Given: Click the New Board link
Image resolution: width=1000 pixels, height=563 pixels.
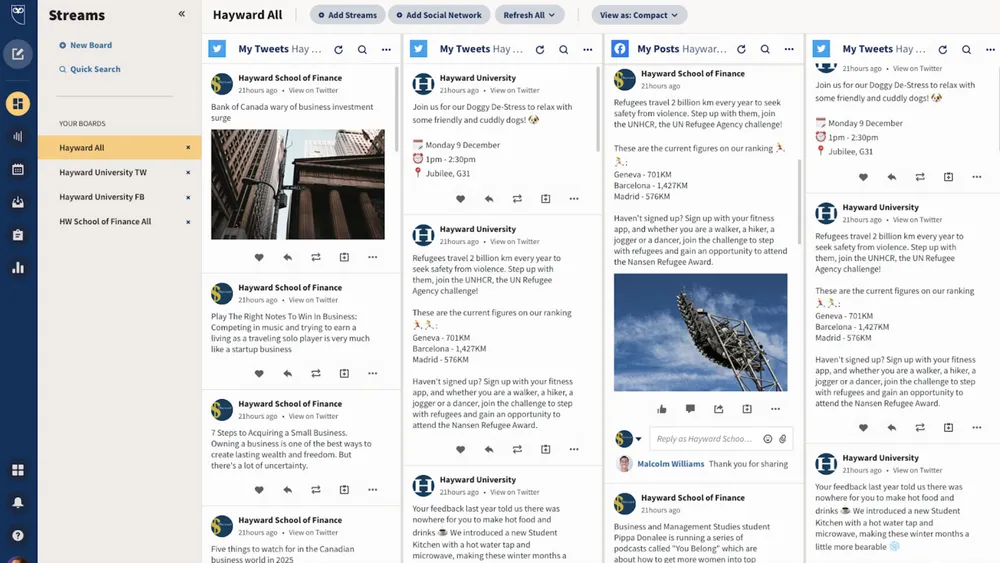Looking at the screenshot, I should pos(90,45).
